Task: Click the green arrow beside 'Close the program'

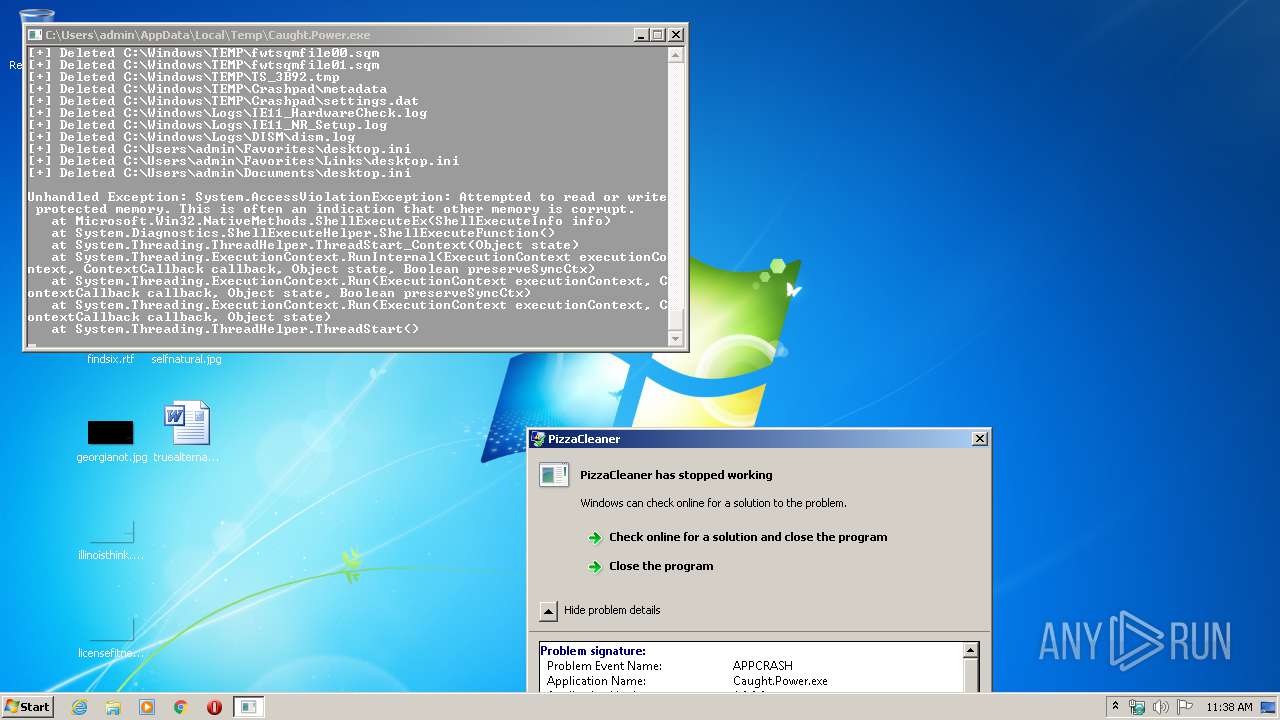Action: click(596, 566)
